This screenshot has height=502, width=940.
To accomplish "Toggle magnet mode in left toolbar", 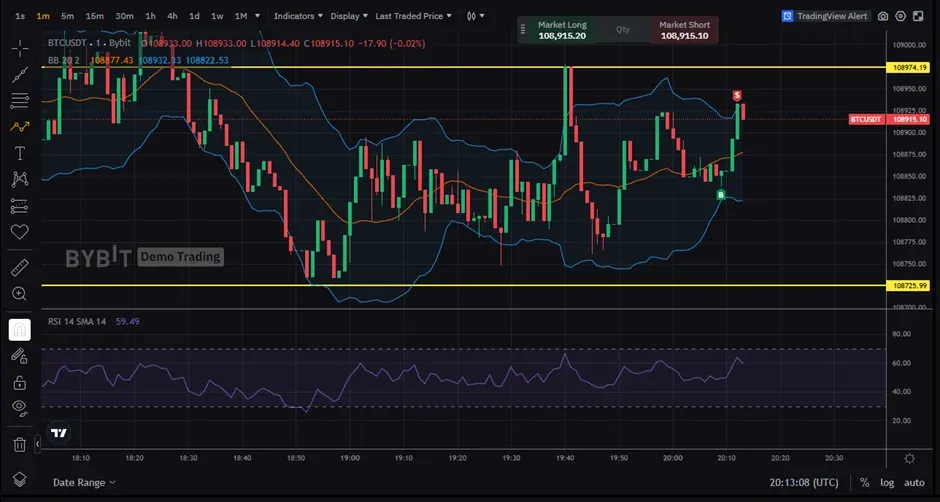I will coord(19,329).
